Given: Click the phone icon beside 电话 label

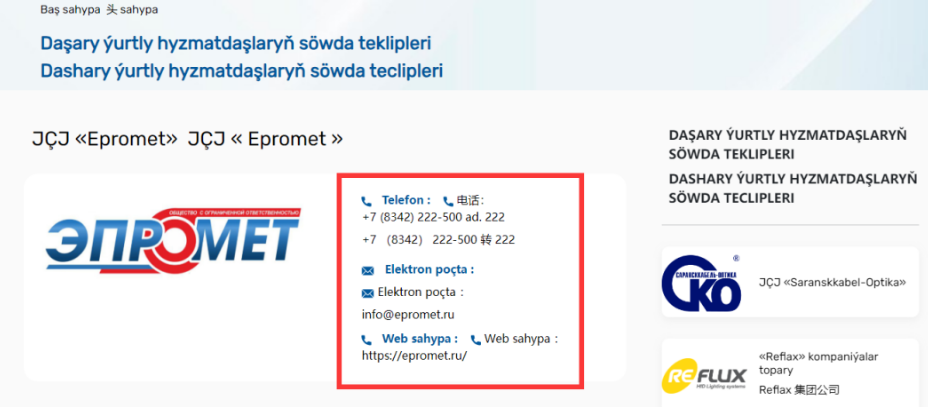Looking at the screenshot, I should (448, 201).
